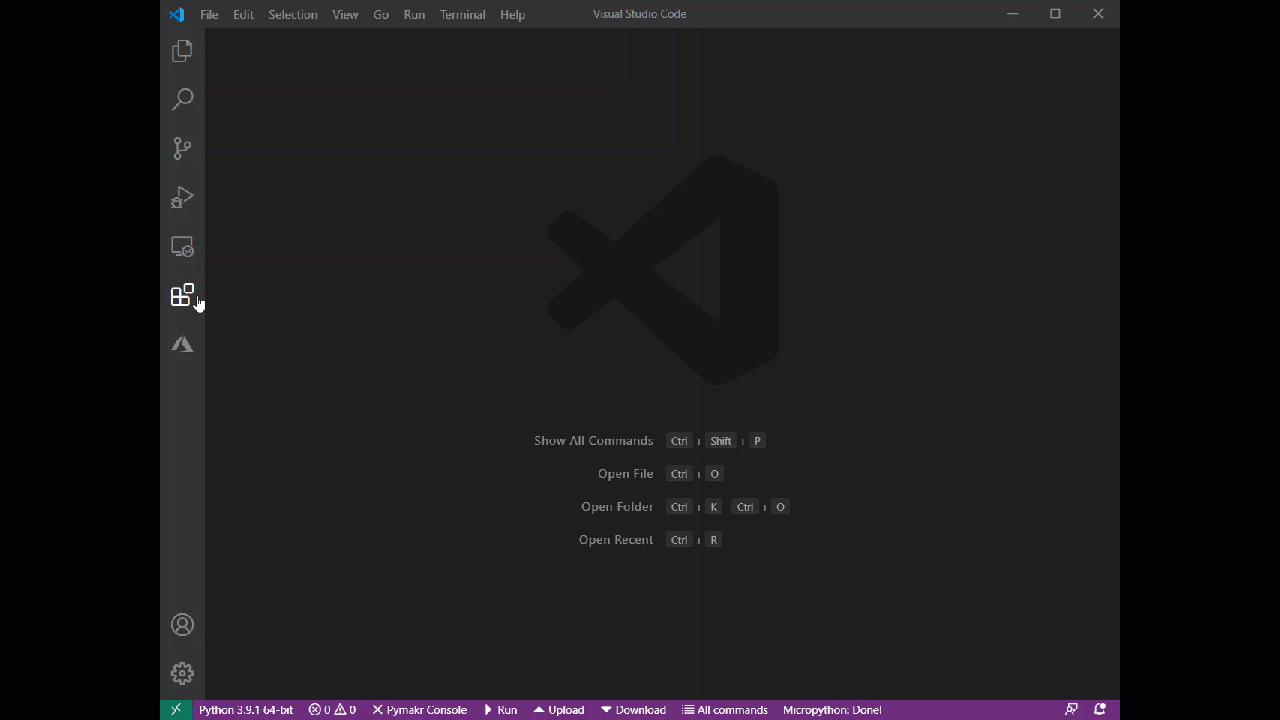Viewport: 1280px width, 720px height.
Task: Click Download in the status bar
Action: click(x=634, y=710)
